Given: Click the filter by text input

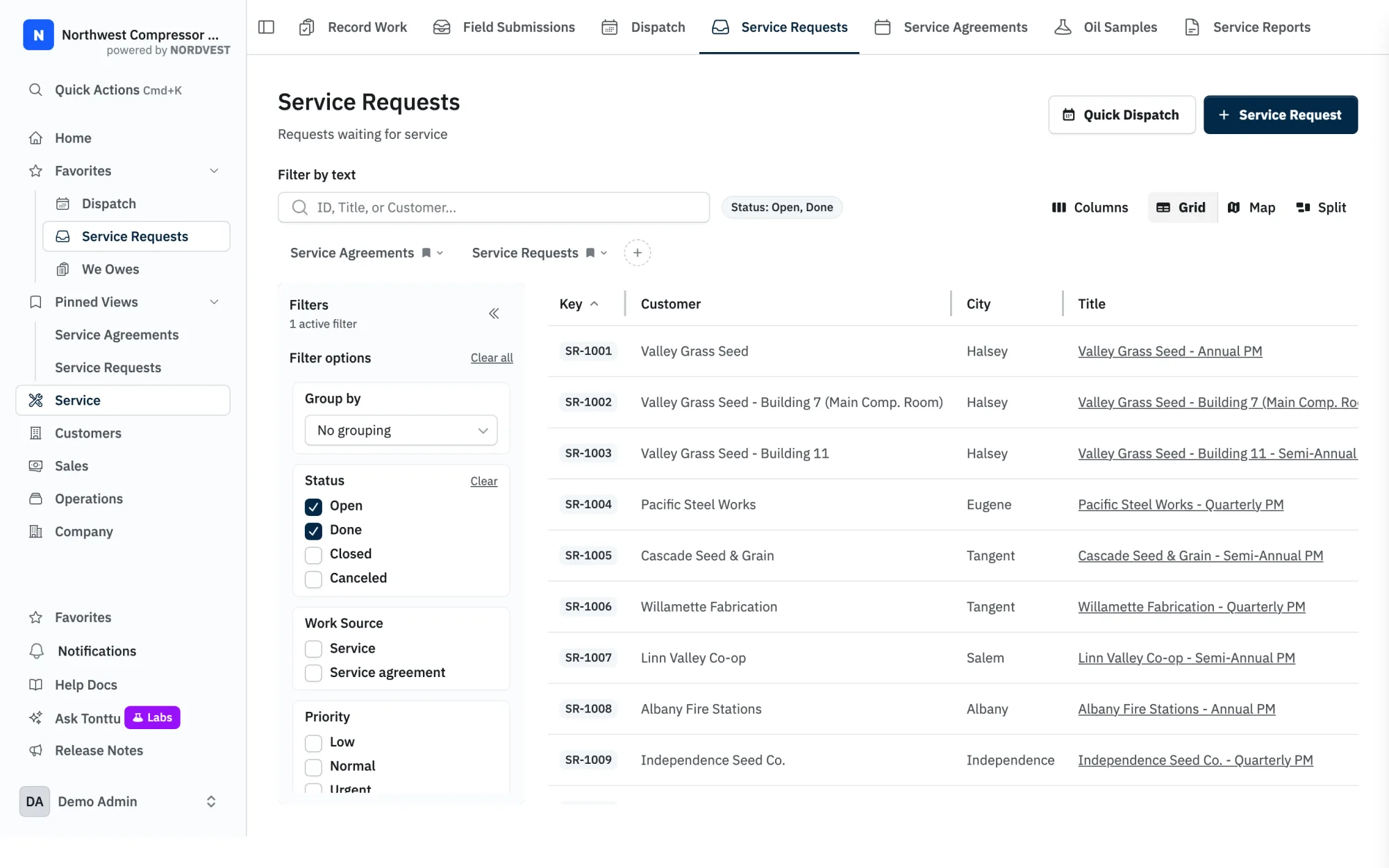Looking at the screenshot, I should point(494,208).
